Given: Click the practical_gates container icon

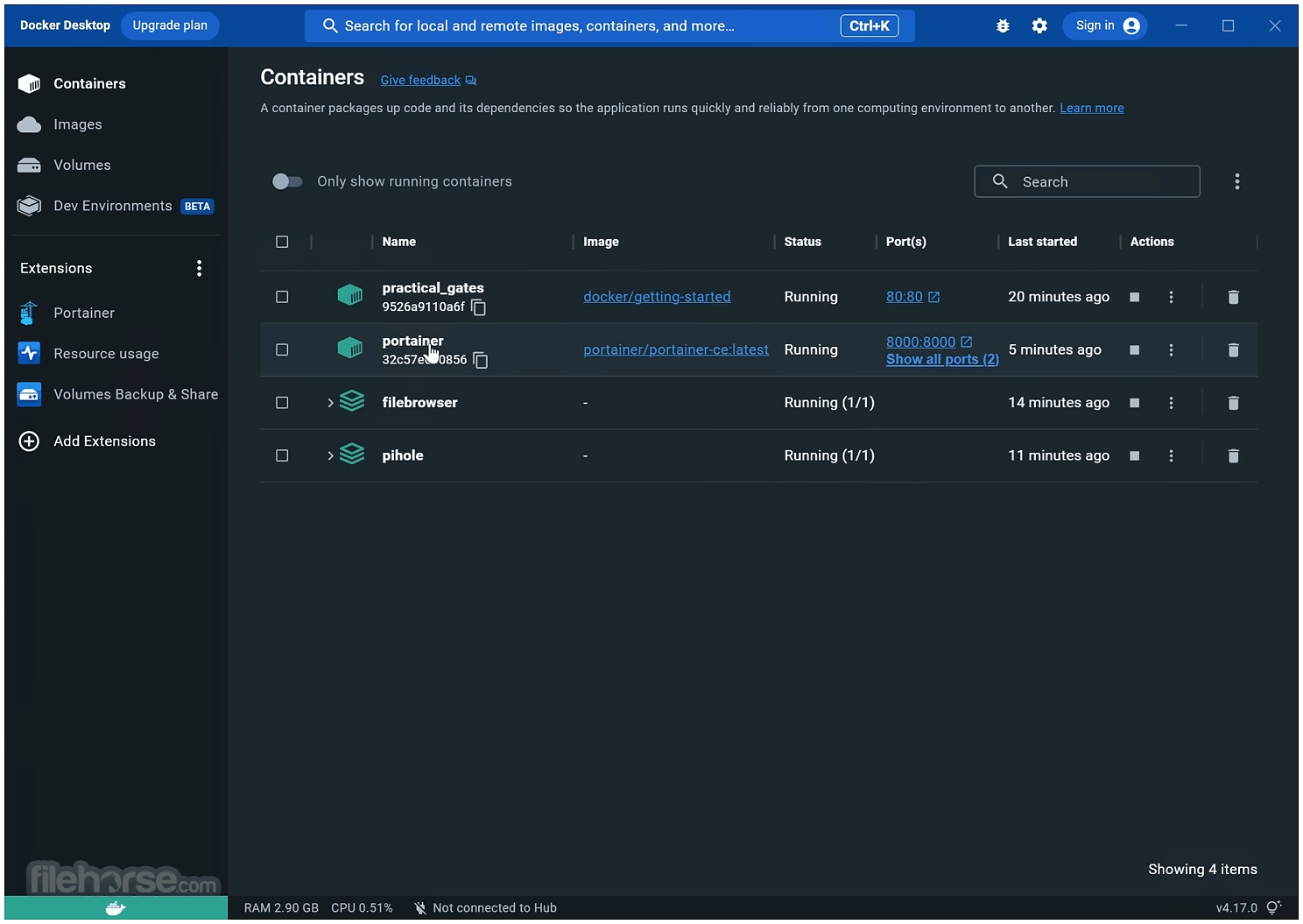Looking at the screenshot, I should [350, 295].
